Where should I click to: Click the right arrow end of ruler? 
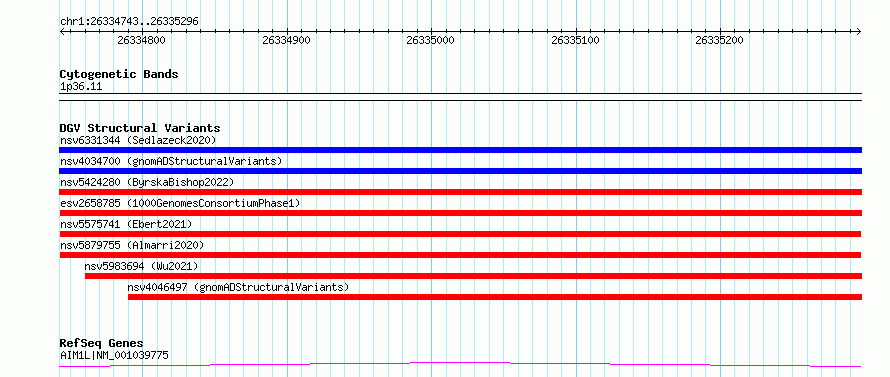(859, 31)
